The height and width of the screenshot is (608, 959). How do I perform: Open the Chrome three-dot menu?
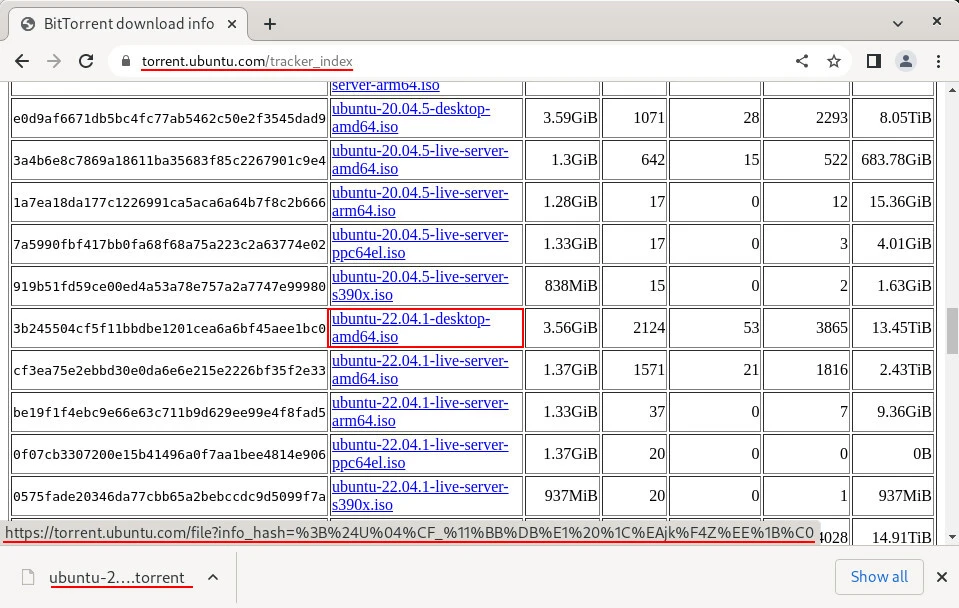pos(937,61)
